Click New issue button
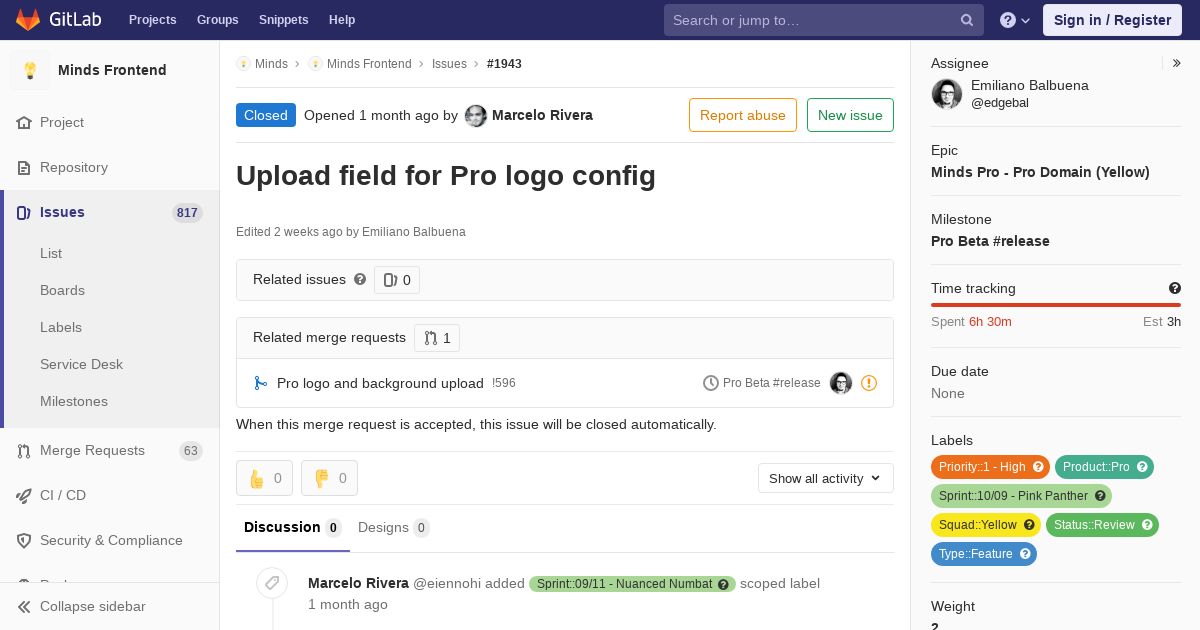The width and height of the screenshot is (1200, 630). (x=850, y=115)
